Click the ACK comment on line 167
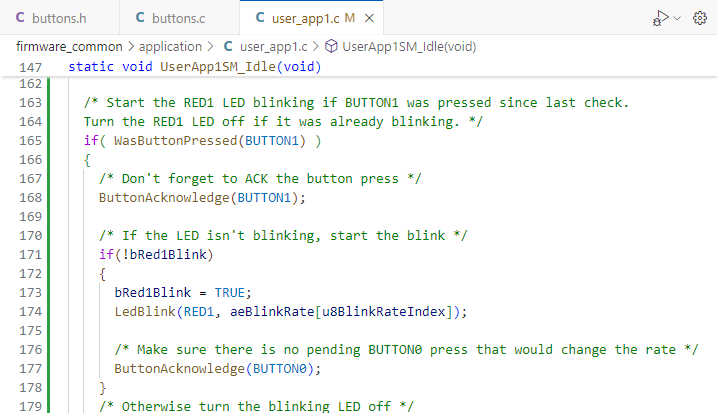This screenshot has width=717, height=413. [x=260, y=178]
